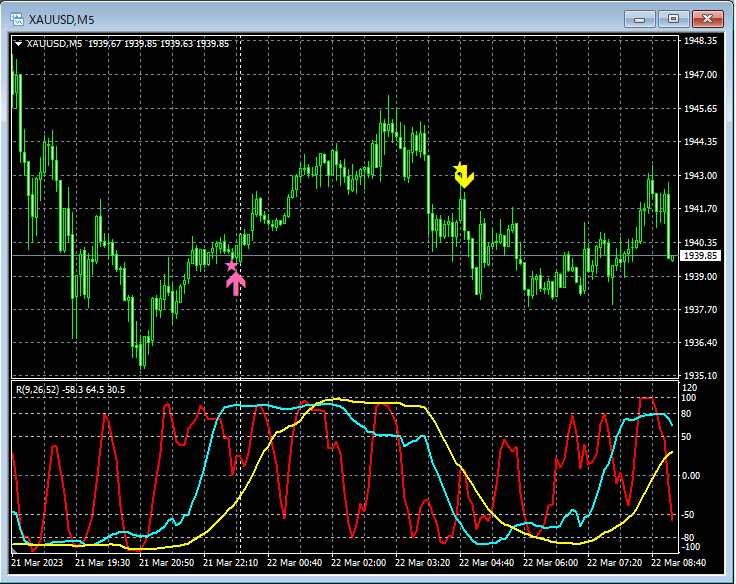
Task: Click the 1948.35 price scale label
Action: coord(700,41)
